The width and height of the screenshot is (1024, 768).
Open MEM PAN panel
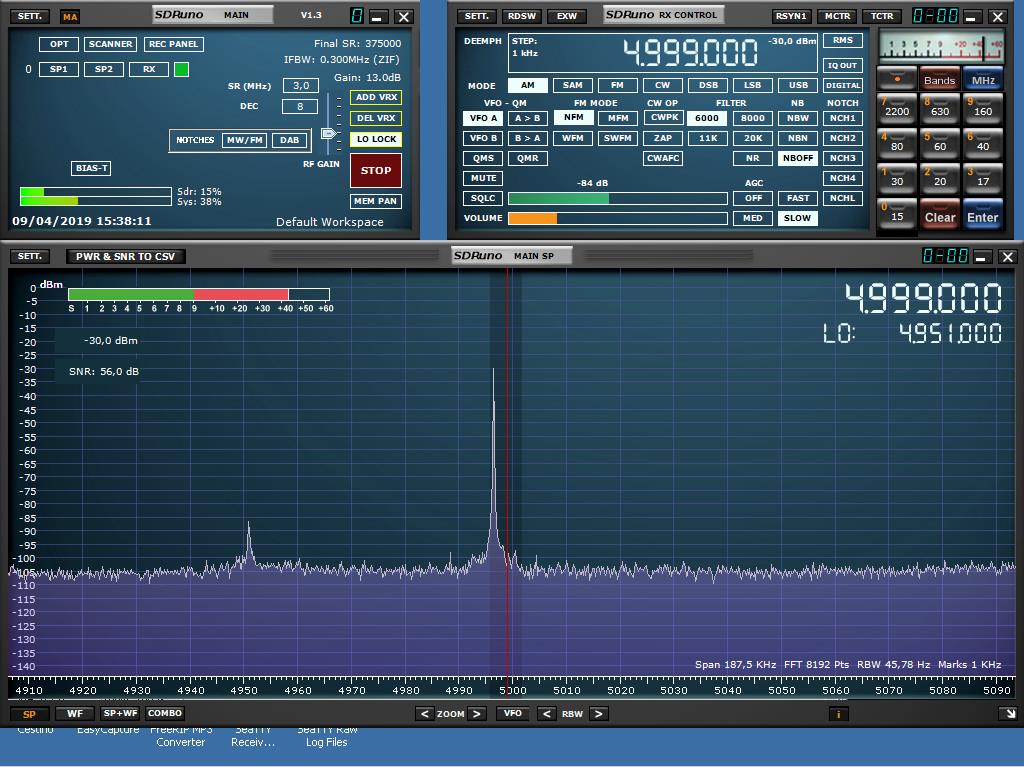[x=376, y=201]
